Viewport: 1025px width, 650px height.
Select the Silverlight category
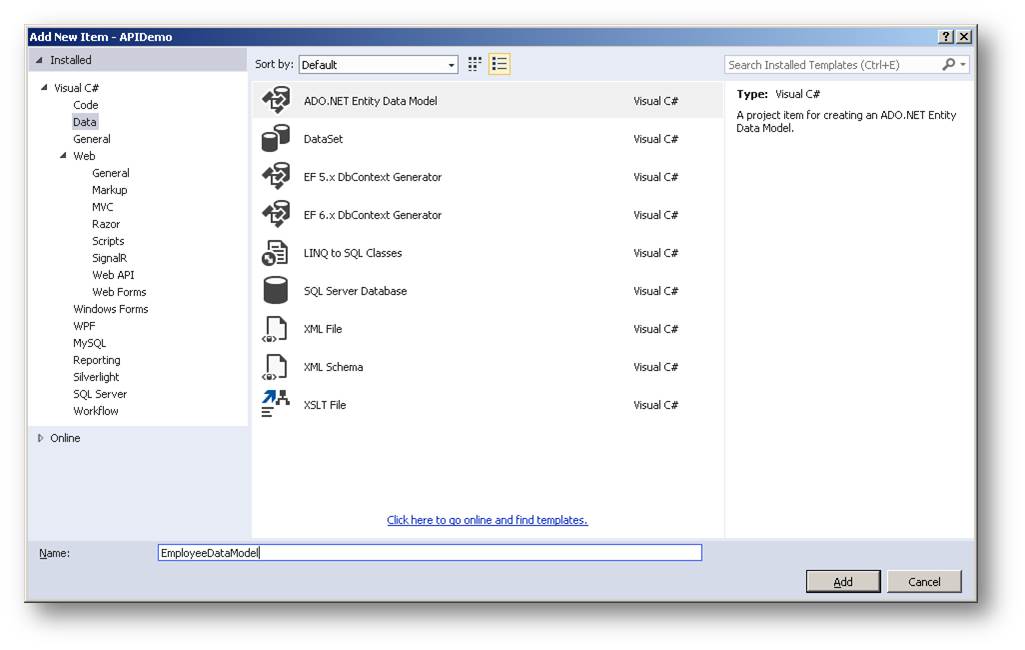pos(96,377)
